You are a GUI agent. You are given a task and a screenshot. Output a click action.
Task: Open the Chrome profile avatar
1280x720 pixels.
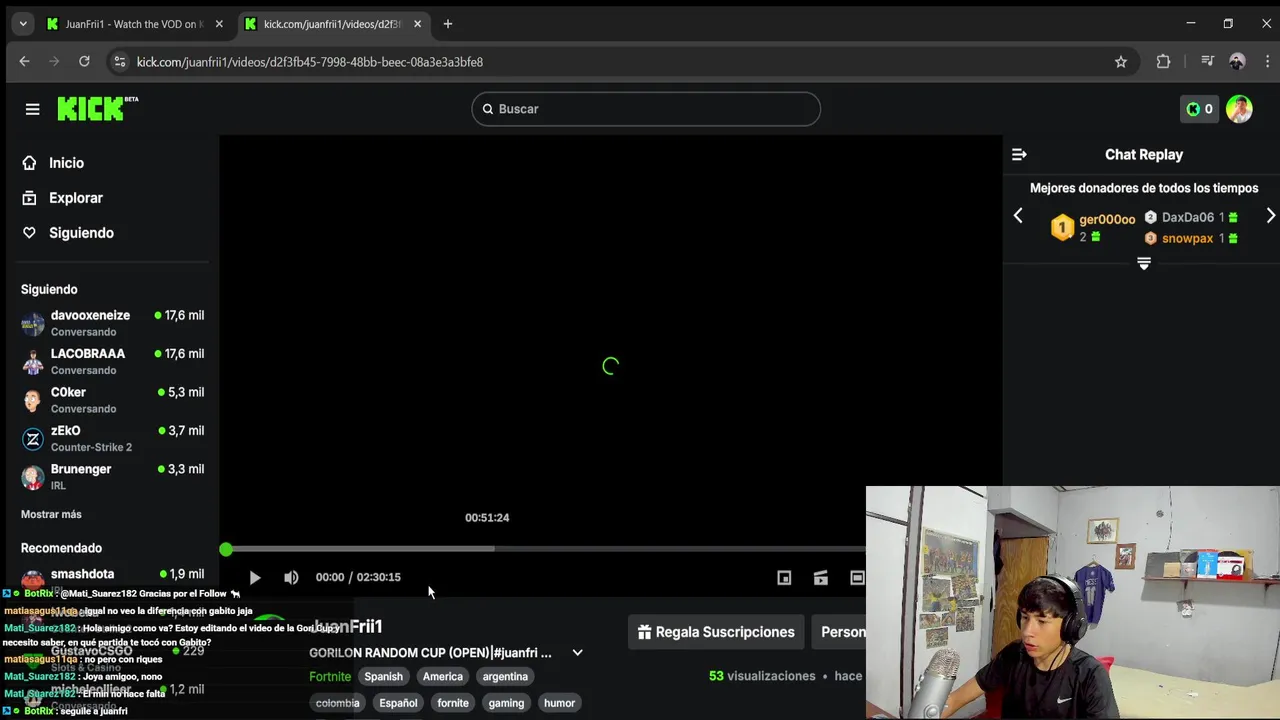[1237, 62]
